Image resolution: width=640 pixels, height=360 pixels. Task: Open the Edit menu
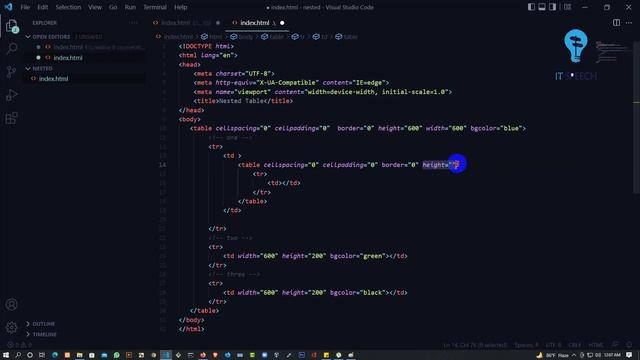(x=42, y=7)
